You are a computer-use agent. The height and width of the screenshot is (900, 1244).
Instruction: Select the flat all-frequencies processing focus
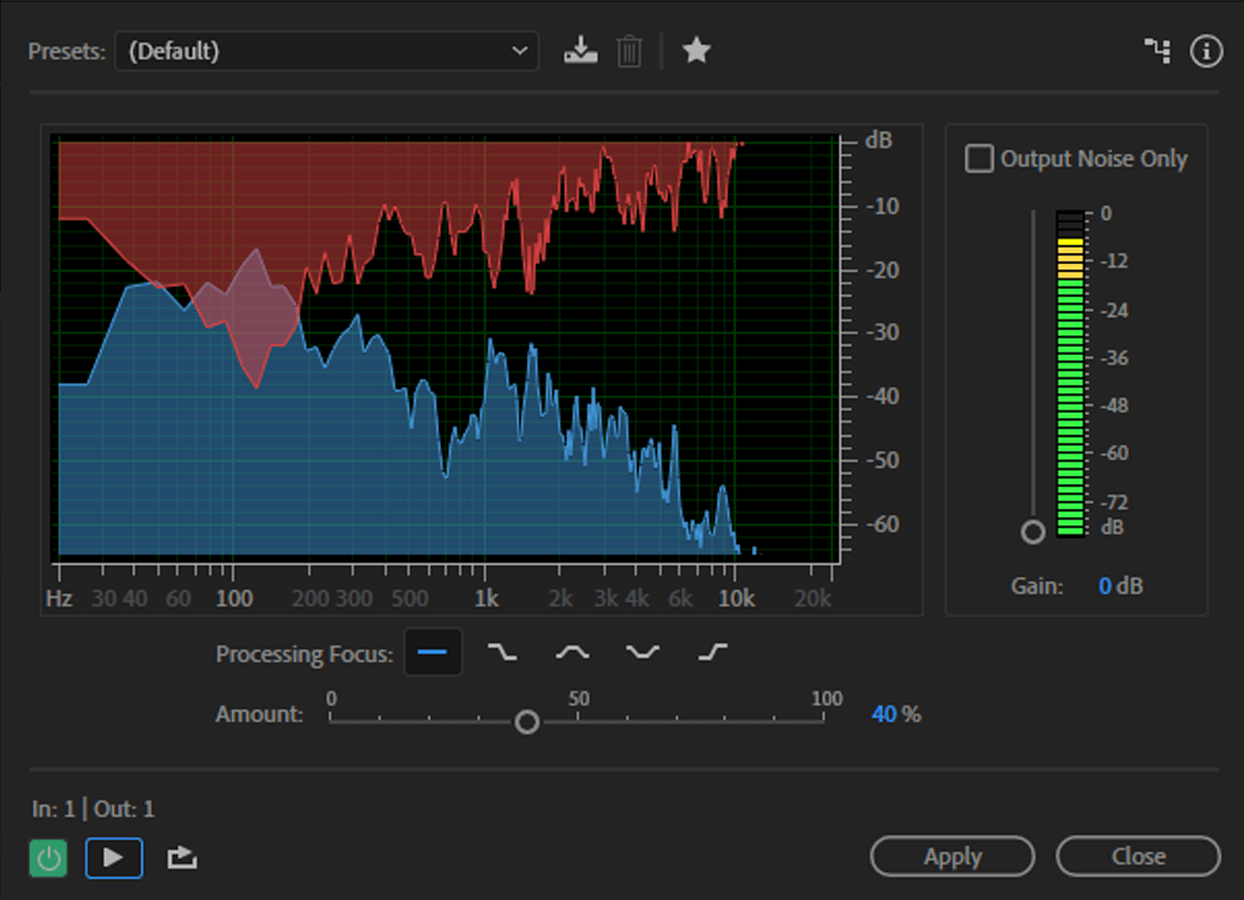[x=433, y=653]
